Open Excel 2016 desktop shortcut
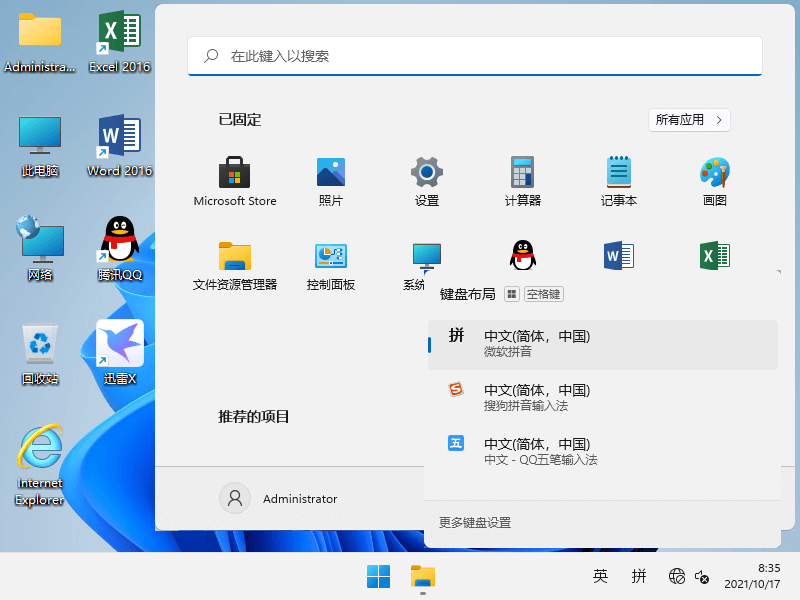 coord(119,43)
